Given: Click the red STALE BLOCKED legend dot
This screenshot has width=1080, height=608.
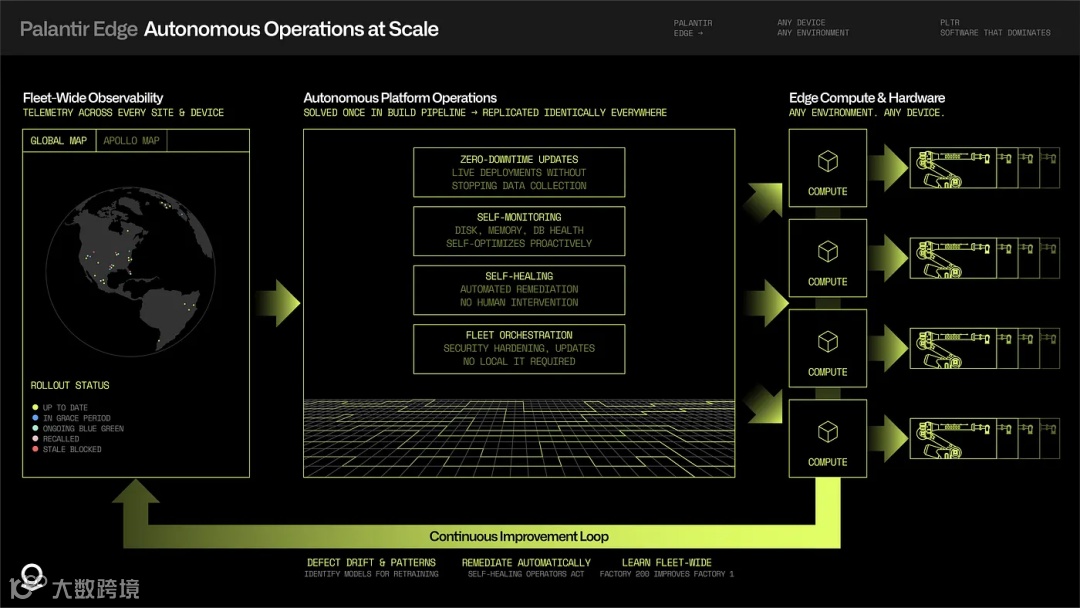Looking at the screenshot, I should click(35, 449).
